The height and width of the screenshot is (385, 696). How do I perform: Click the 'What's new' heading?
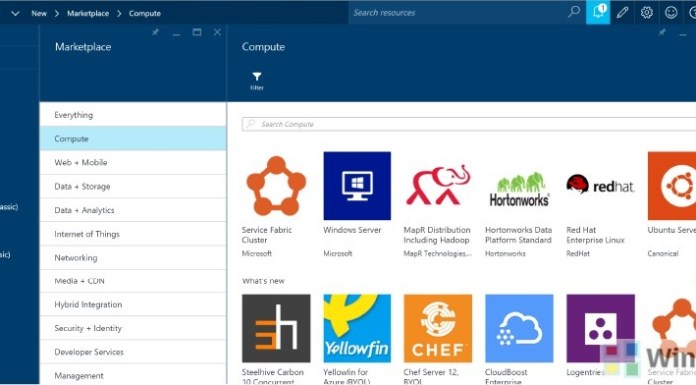point(263,281)
